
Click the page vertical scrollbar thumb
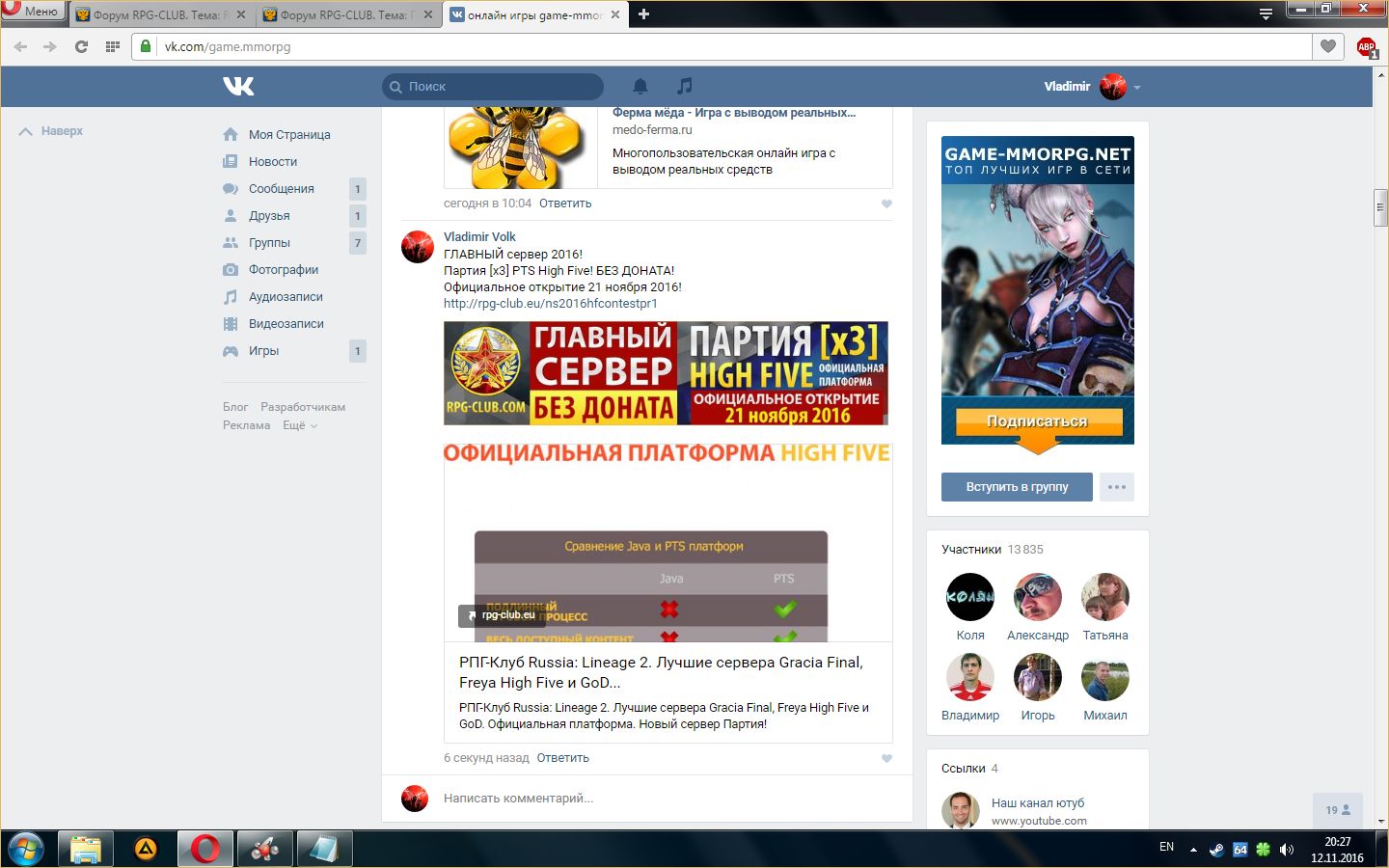(1380, 207)
